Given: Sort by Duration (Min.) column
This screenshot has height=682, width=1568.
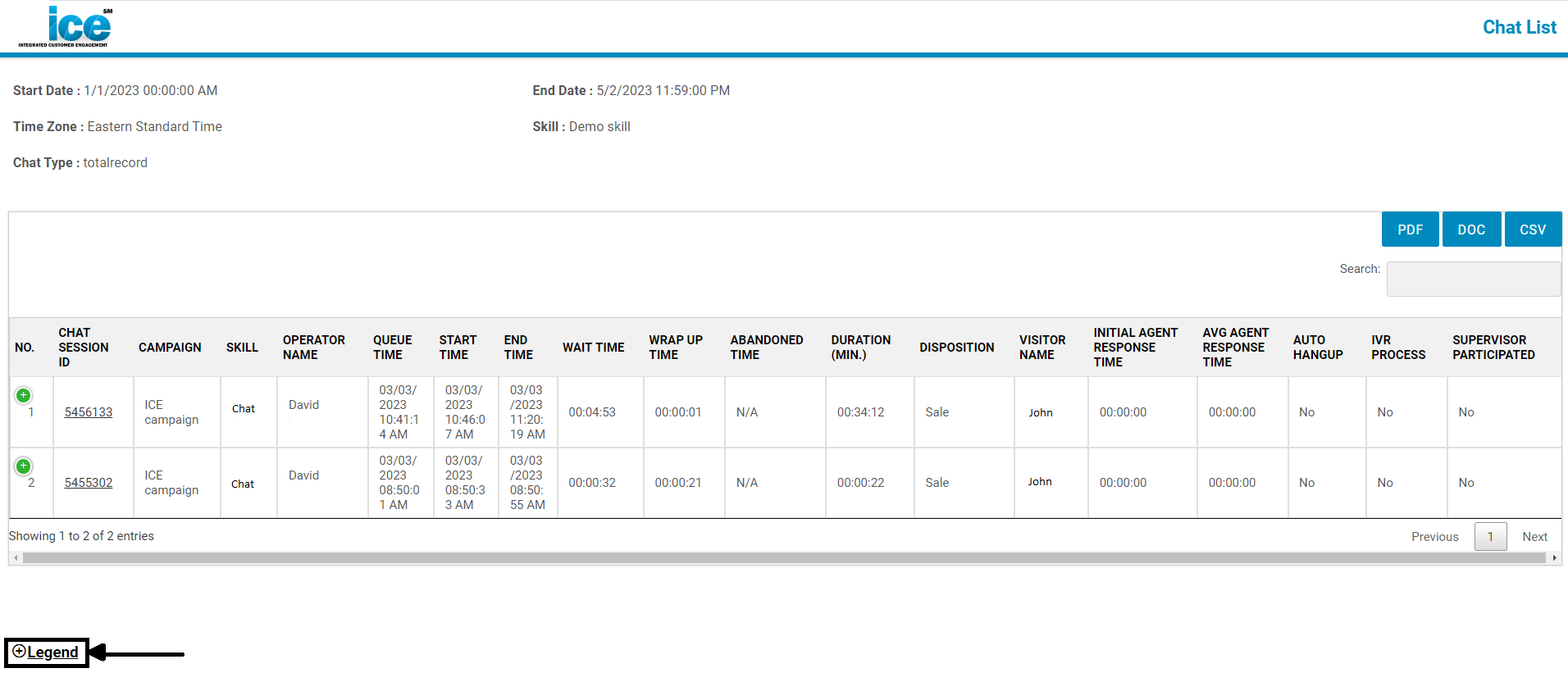Looking at the screenshot, I should tap(860, 348).
